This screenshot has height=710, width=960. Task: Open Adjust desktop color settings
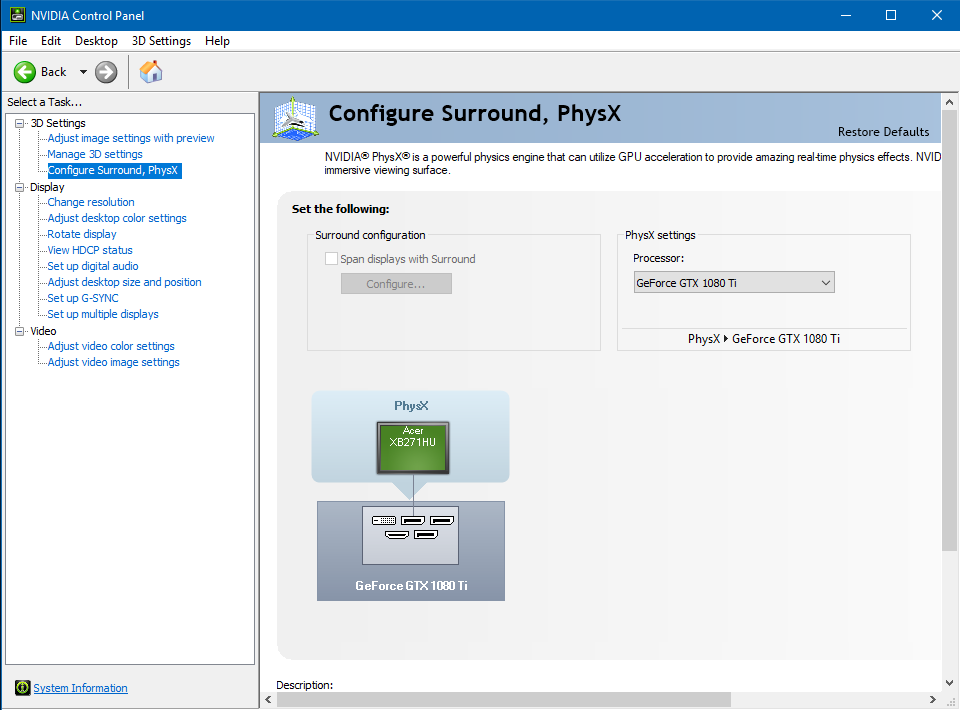click(117, 218)
